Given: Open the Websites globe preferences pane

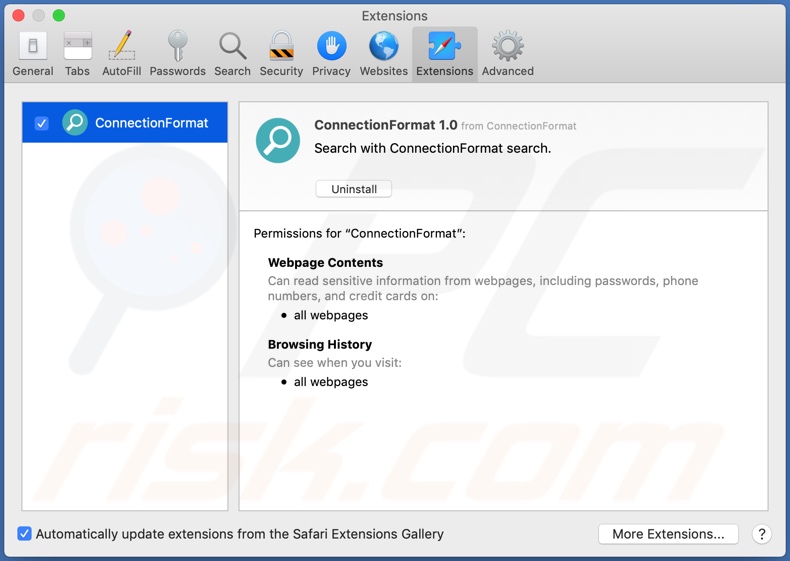Looking at the screenshot, I should pos(384,54).
